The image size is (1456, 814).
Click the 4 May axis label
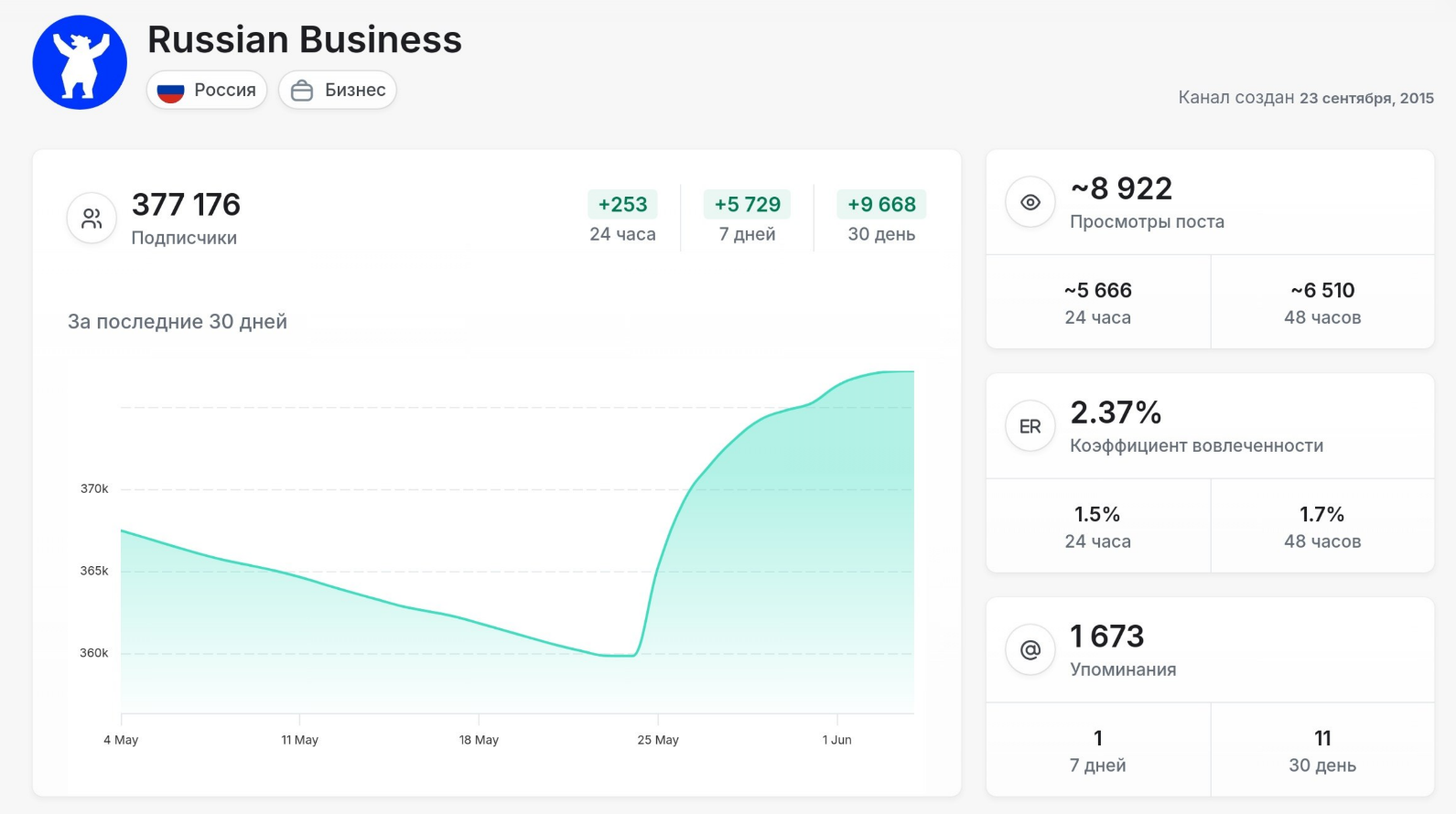click(x=121, y=740)
